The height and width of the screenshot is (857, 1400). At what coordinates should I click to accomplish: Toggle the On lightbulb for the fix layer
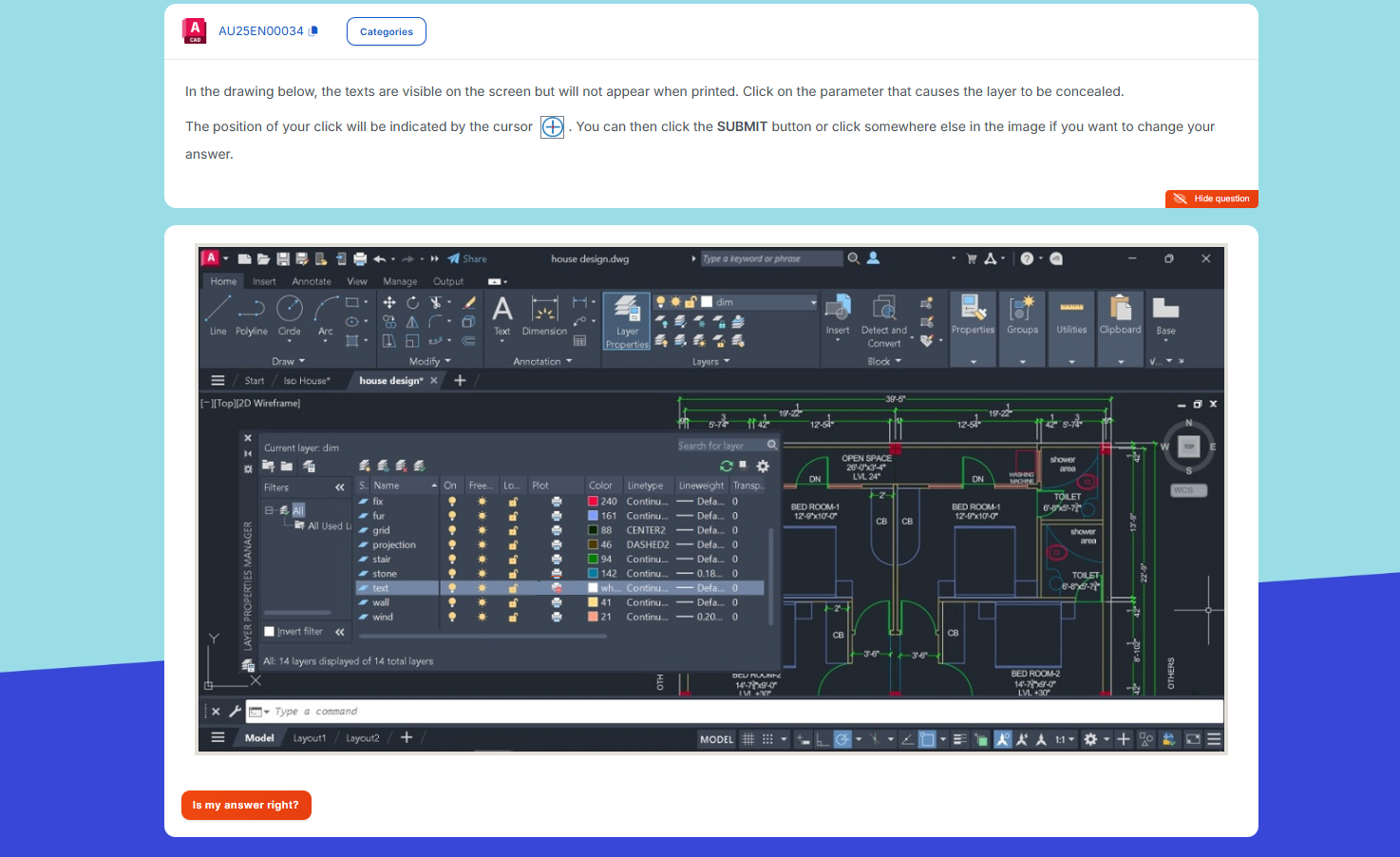[452, 502]
